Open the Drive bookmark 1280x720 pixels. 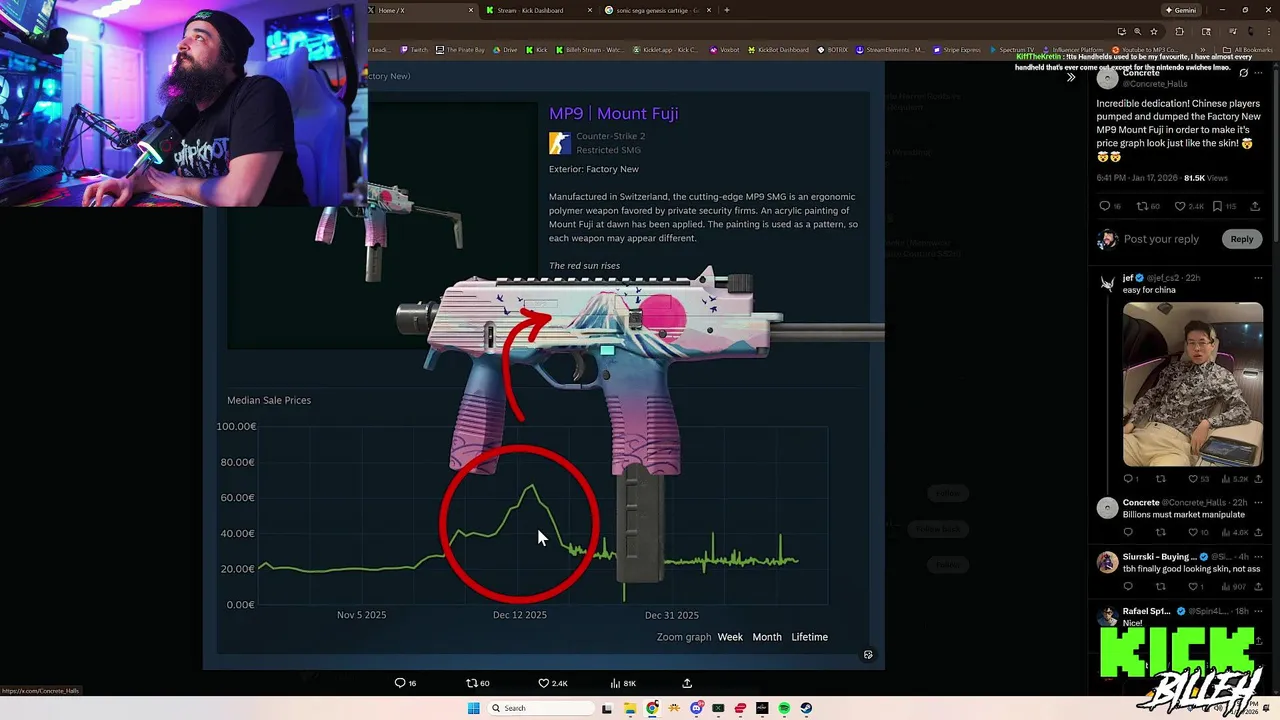click(505, 50)
